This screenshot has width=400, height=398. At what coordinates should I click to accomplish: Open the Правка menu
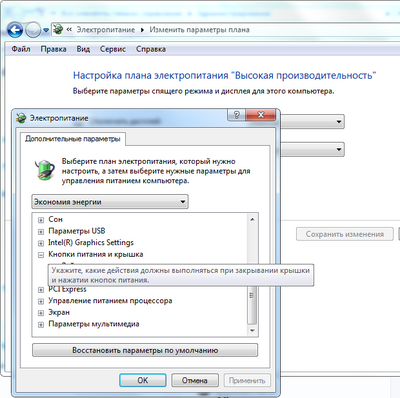[53, 49]
